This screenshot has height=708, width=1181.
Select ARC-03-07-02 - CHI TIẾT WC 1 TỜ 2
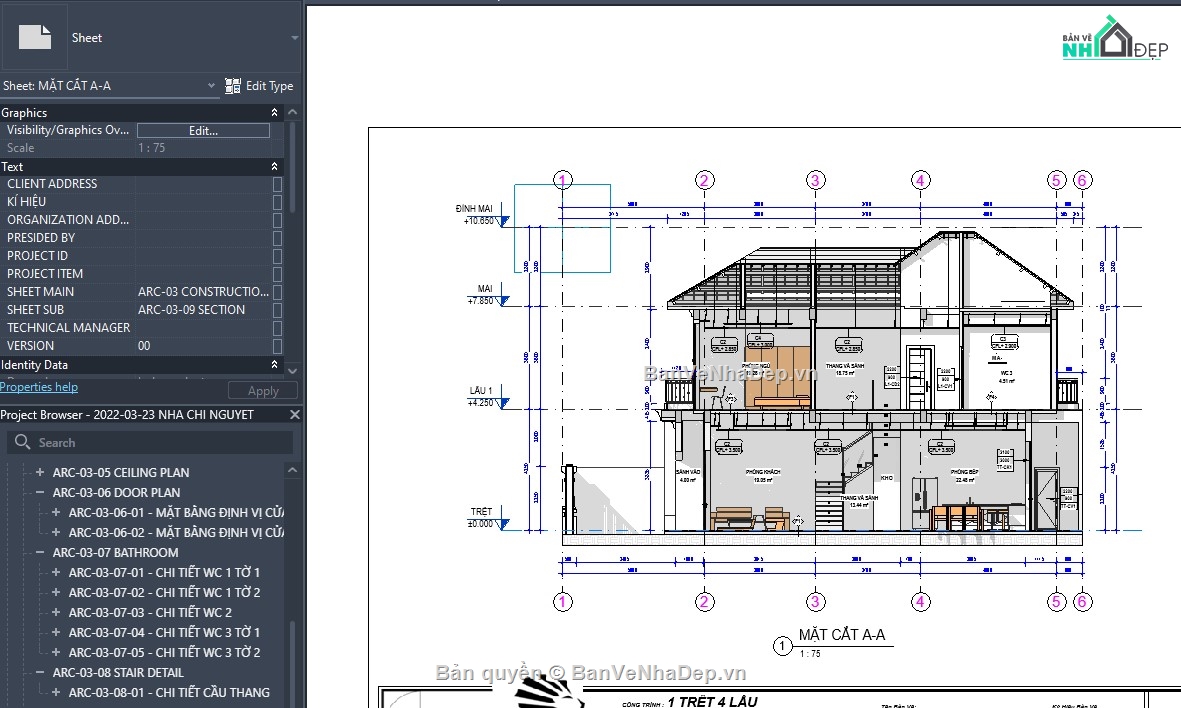(x=164, y=592)
